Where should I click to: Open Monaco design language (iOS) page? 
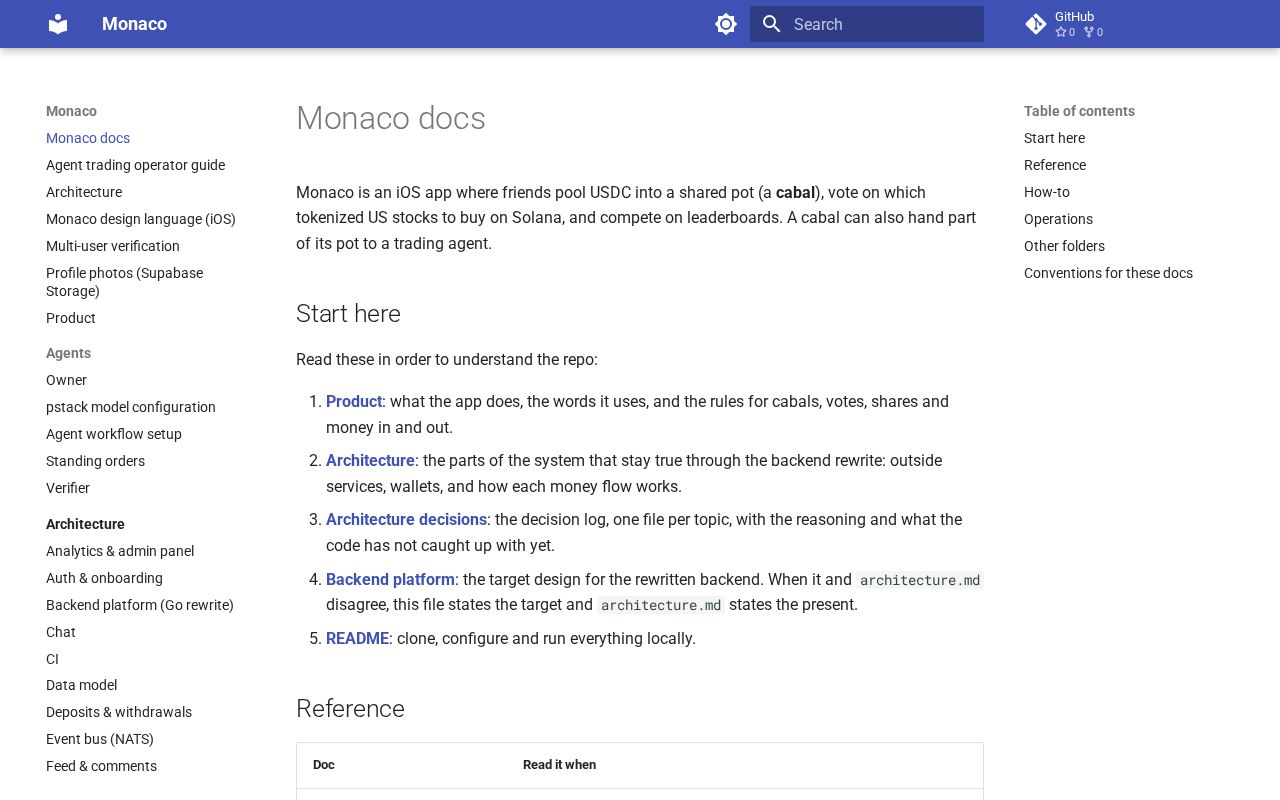(141, 219)
